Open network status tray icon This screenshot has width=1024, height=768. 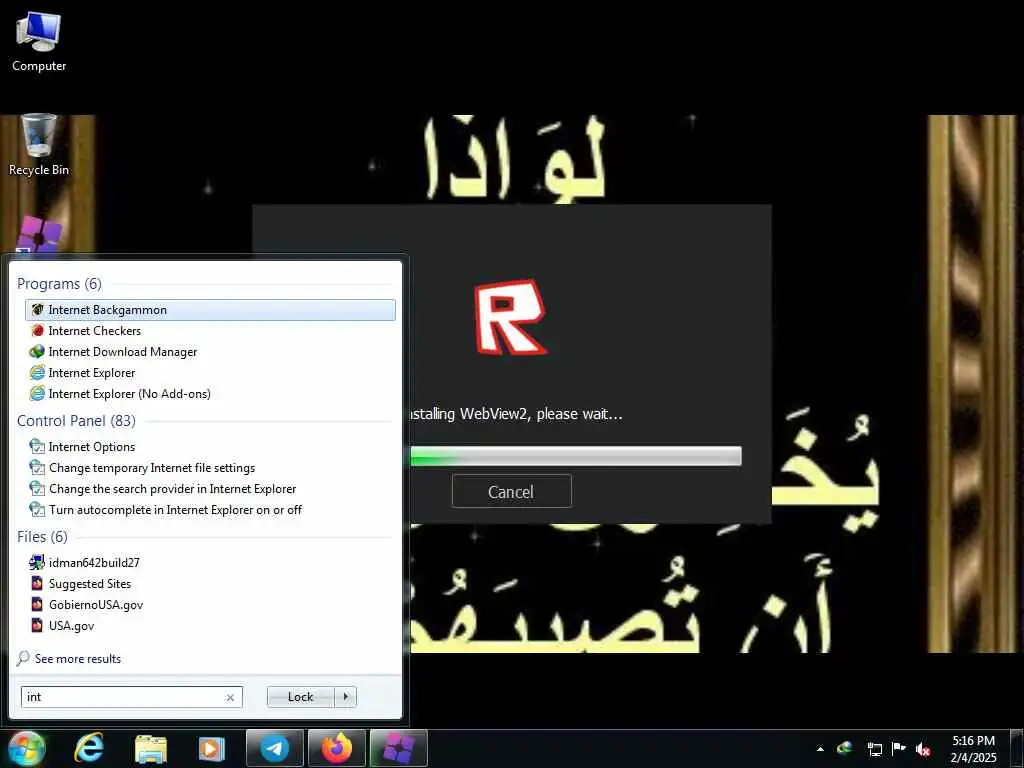tap(874, 749)
